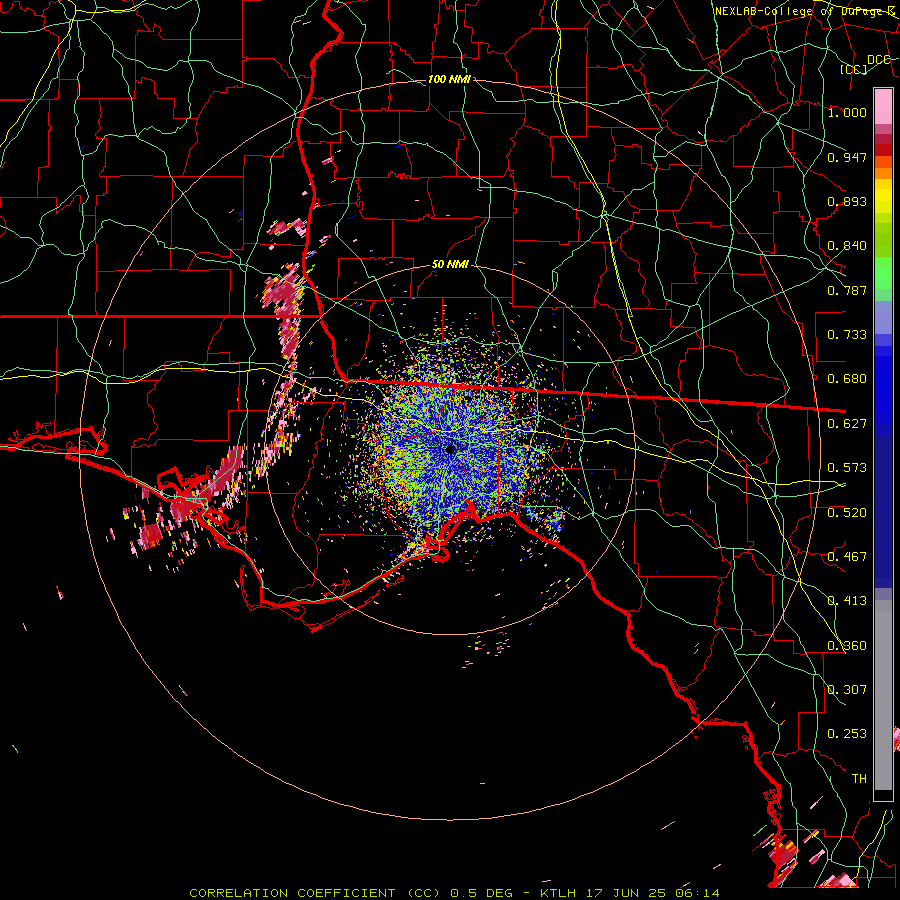Screen dimensions: 900x900
Task: Select the 0.253 scale label
Action: [847, 734]
